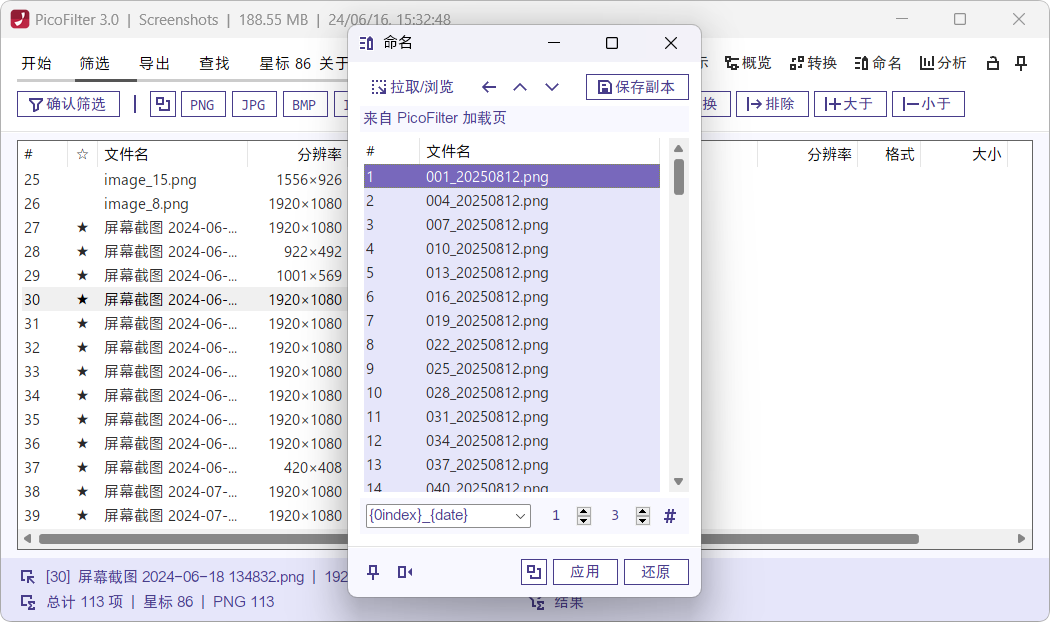Click the side-panel toggle icon beside the dialog pin
1050x622 pixels.
pos(404,572)
